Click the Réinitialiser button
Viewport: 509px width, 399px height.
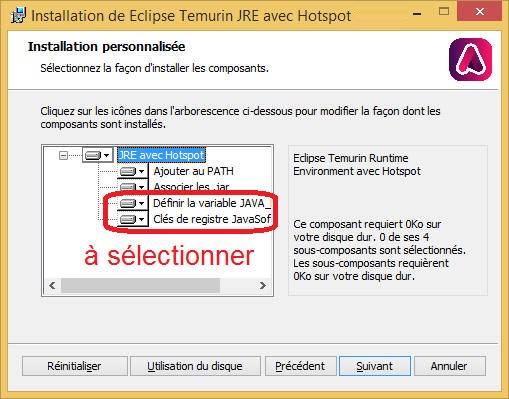point(74,366)
